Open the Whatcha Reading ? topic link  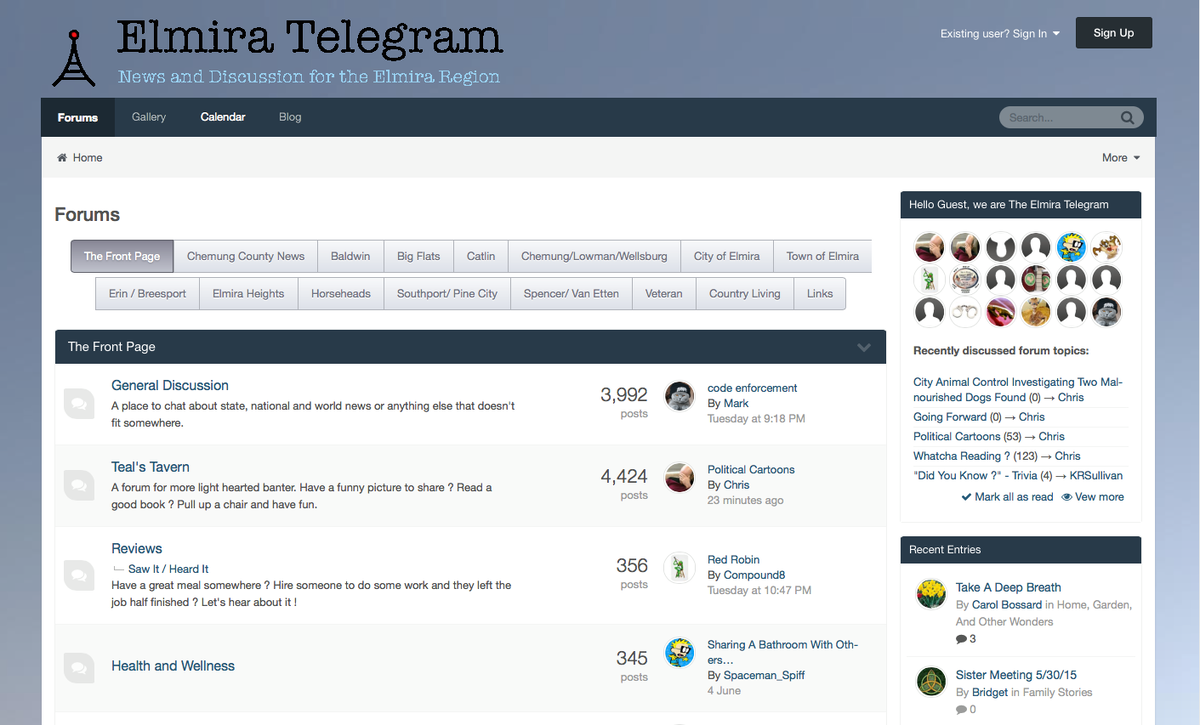point(961,456)
